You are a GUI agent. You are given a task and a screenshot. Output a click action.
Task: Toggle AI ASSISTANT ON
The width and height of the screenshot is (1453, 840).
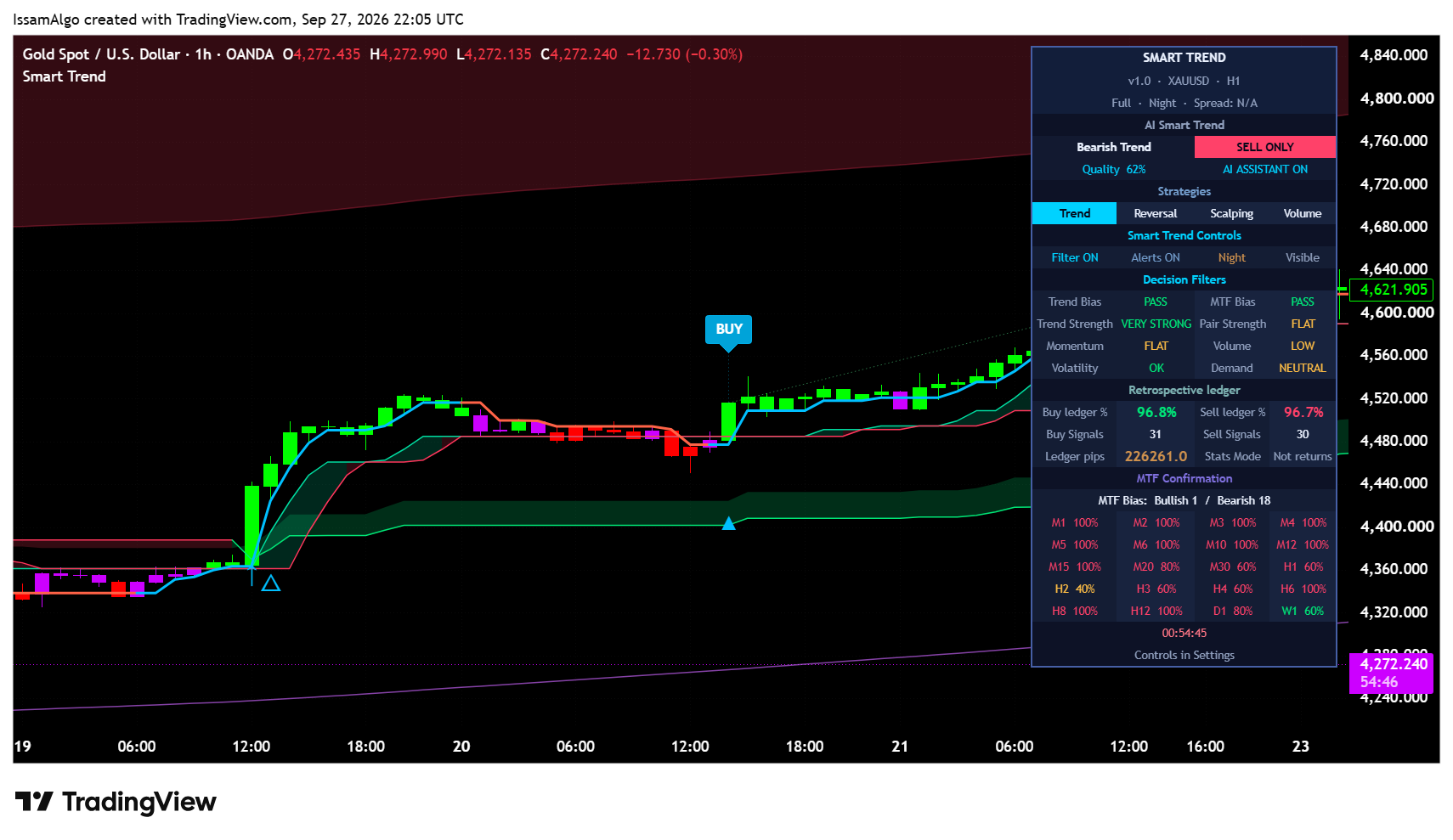1264,169
